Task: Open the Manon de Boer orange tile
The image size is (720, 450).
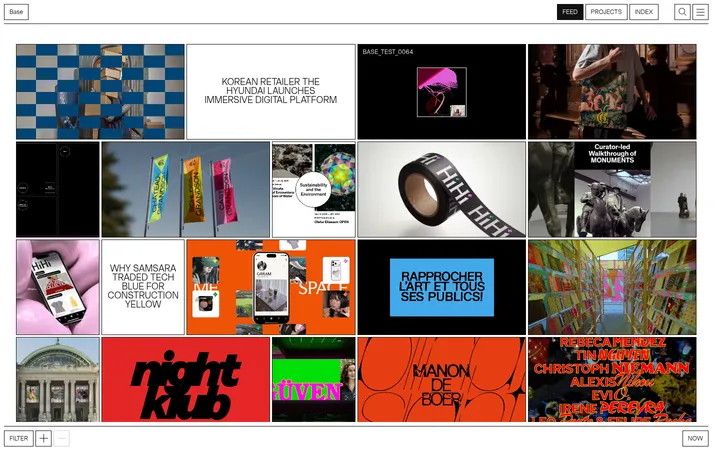Action: click(x=442, y=379)
